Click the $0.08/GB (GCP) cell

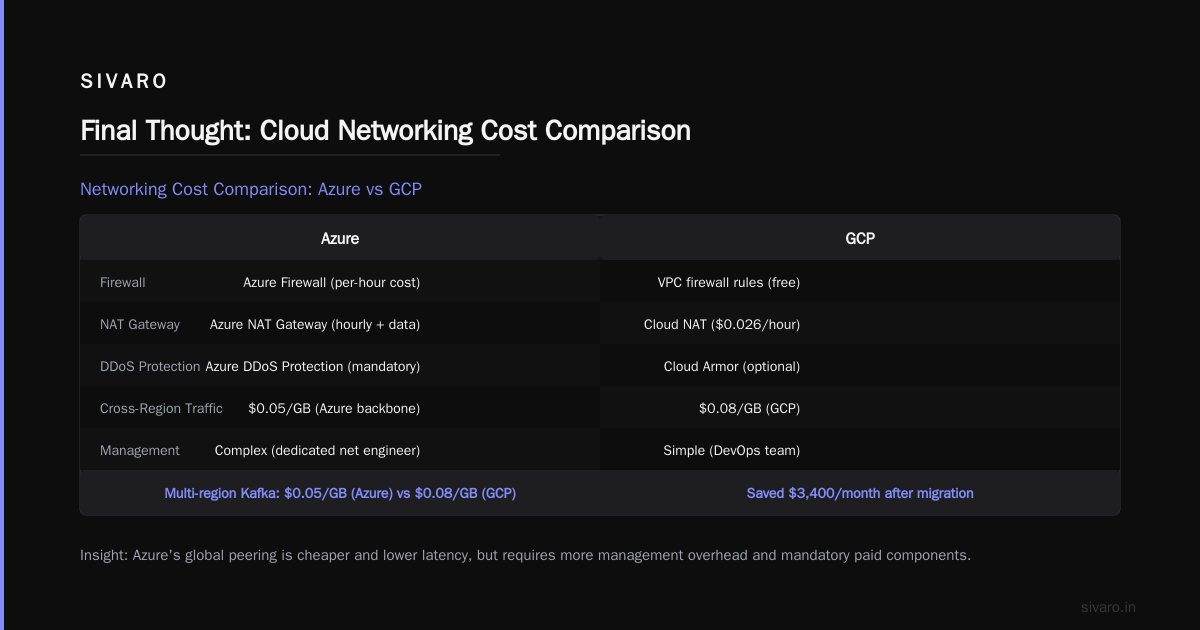[x=750, y=409]
